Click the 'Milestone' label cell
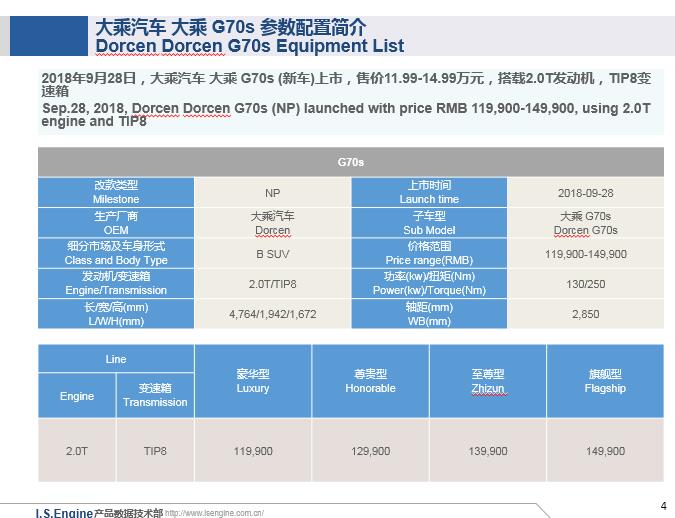The image size is (675, 518). [x=116, y=192]
